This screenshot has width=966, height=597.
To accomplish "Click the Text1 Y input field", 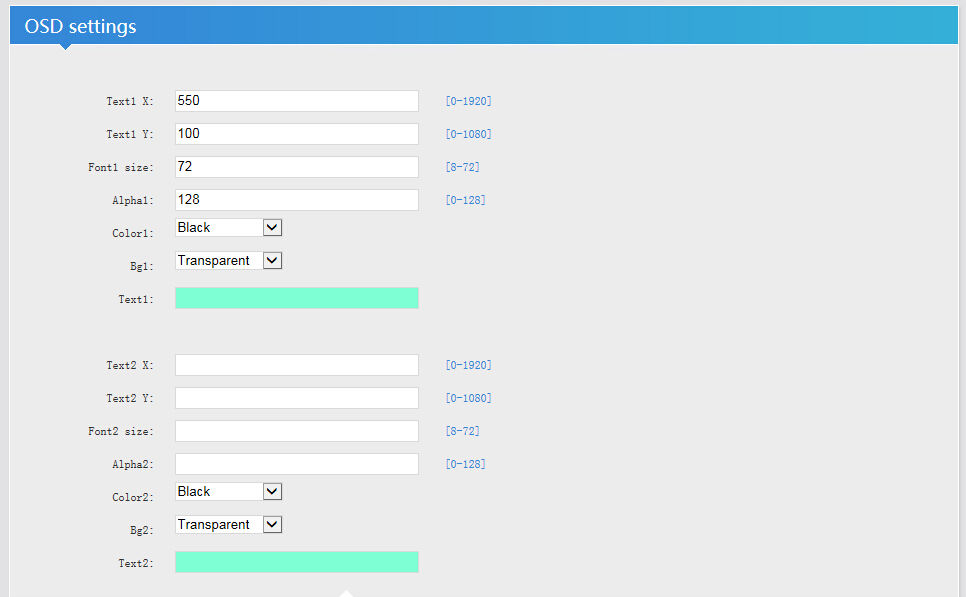I will click(296, 134).
